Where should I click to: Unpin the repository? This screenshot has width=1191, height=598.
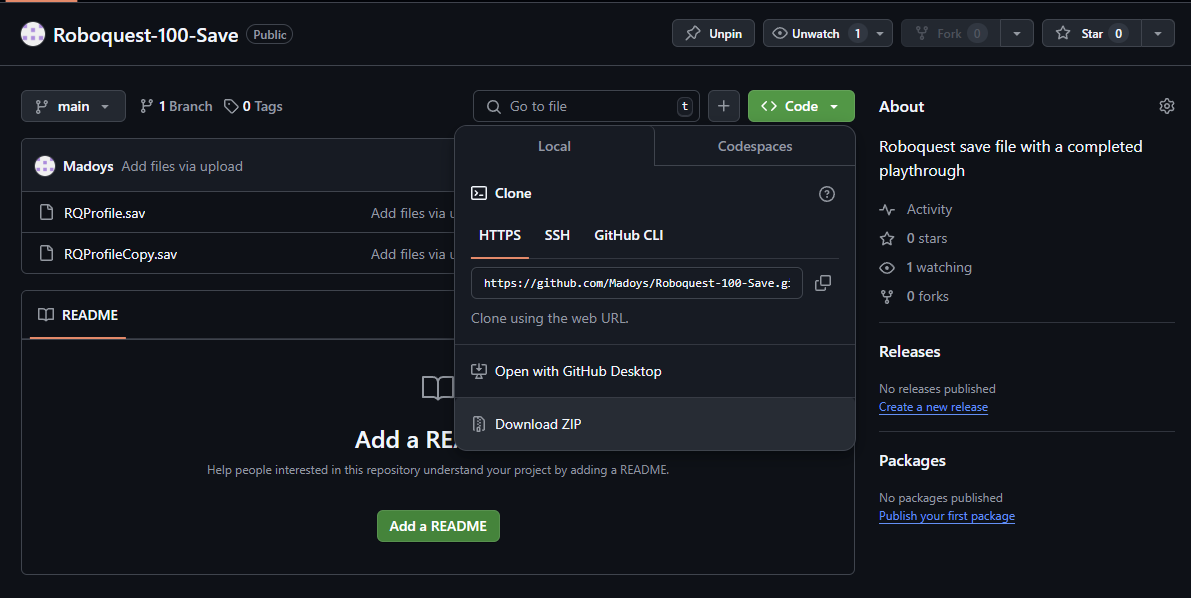pyautogui.click(x=713, y=33)
